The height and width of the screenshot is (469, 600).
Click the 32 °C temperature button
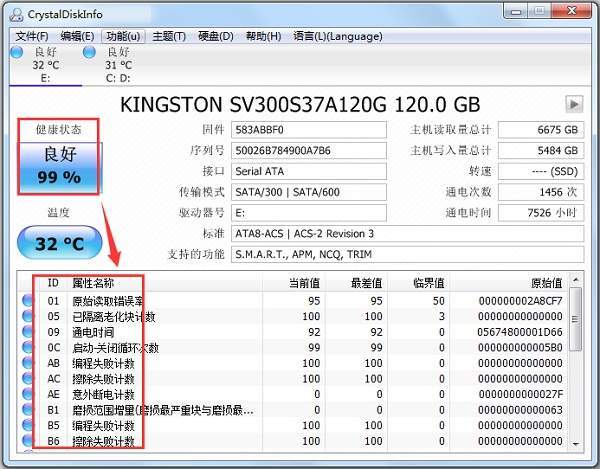(x=58, y=243)
